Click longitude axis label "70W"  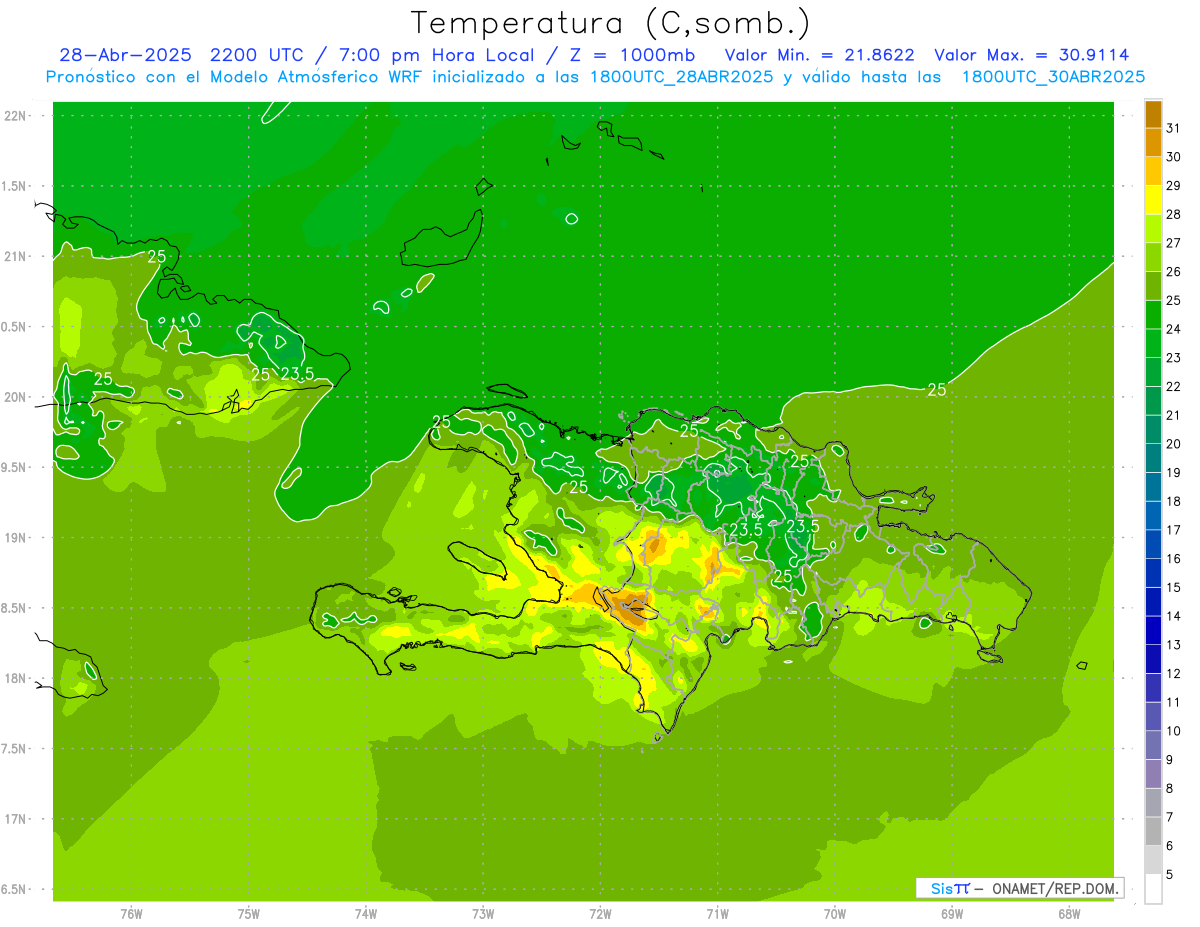pyautogui.click(x=835, y=913)
